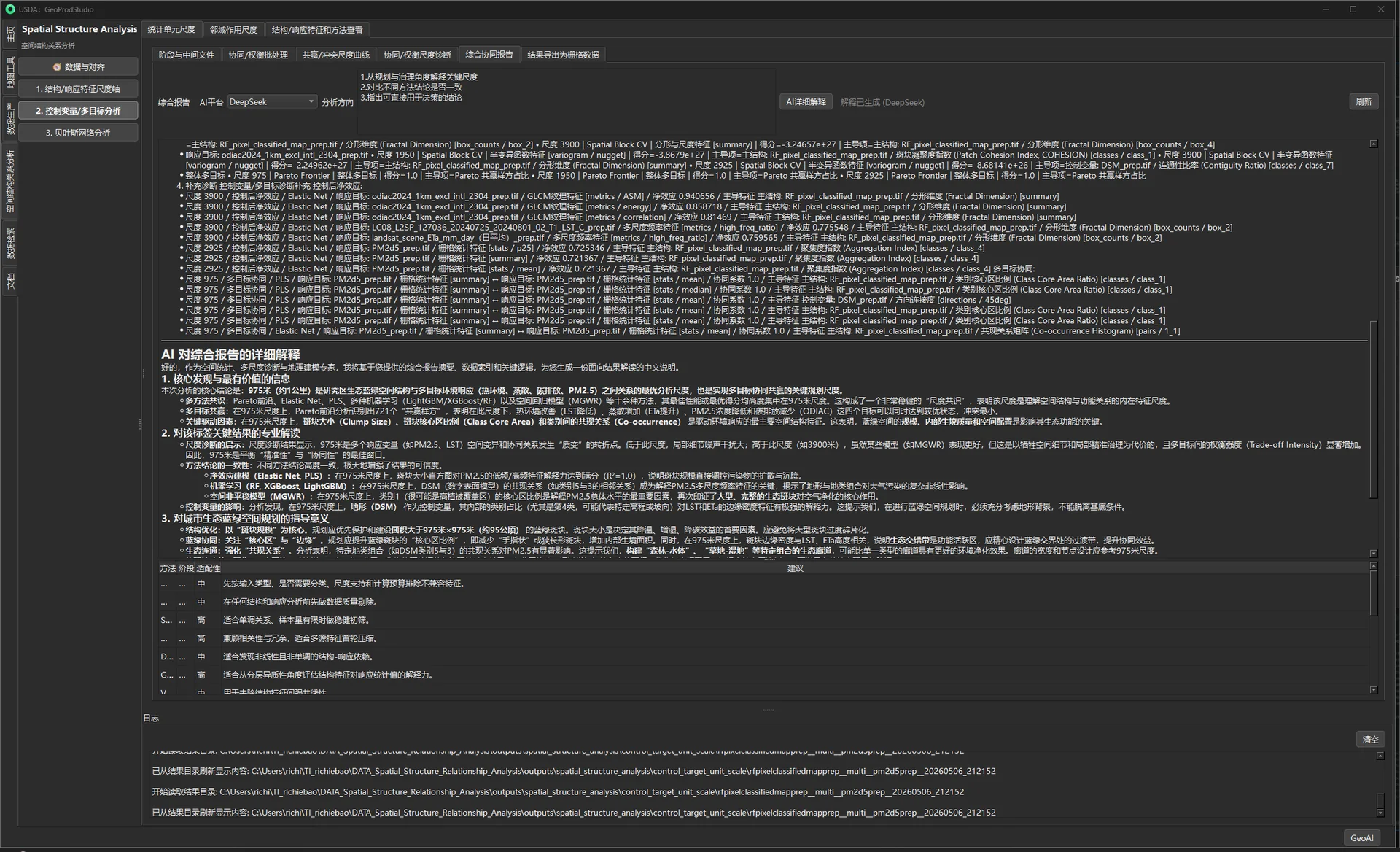Open the 结果导出为栅格数据 sub-tab

[563, 55]
